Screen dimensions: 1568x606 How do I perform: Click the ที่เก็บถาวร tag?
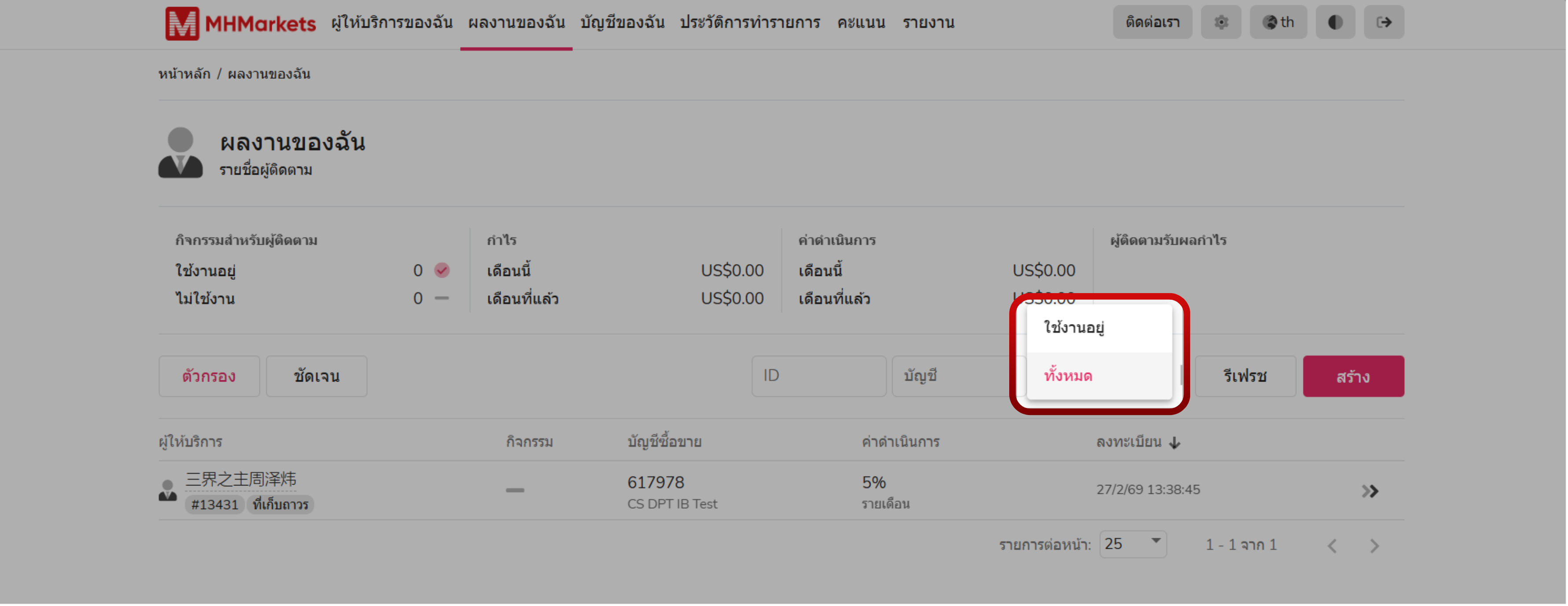[x=280, y=504]
